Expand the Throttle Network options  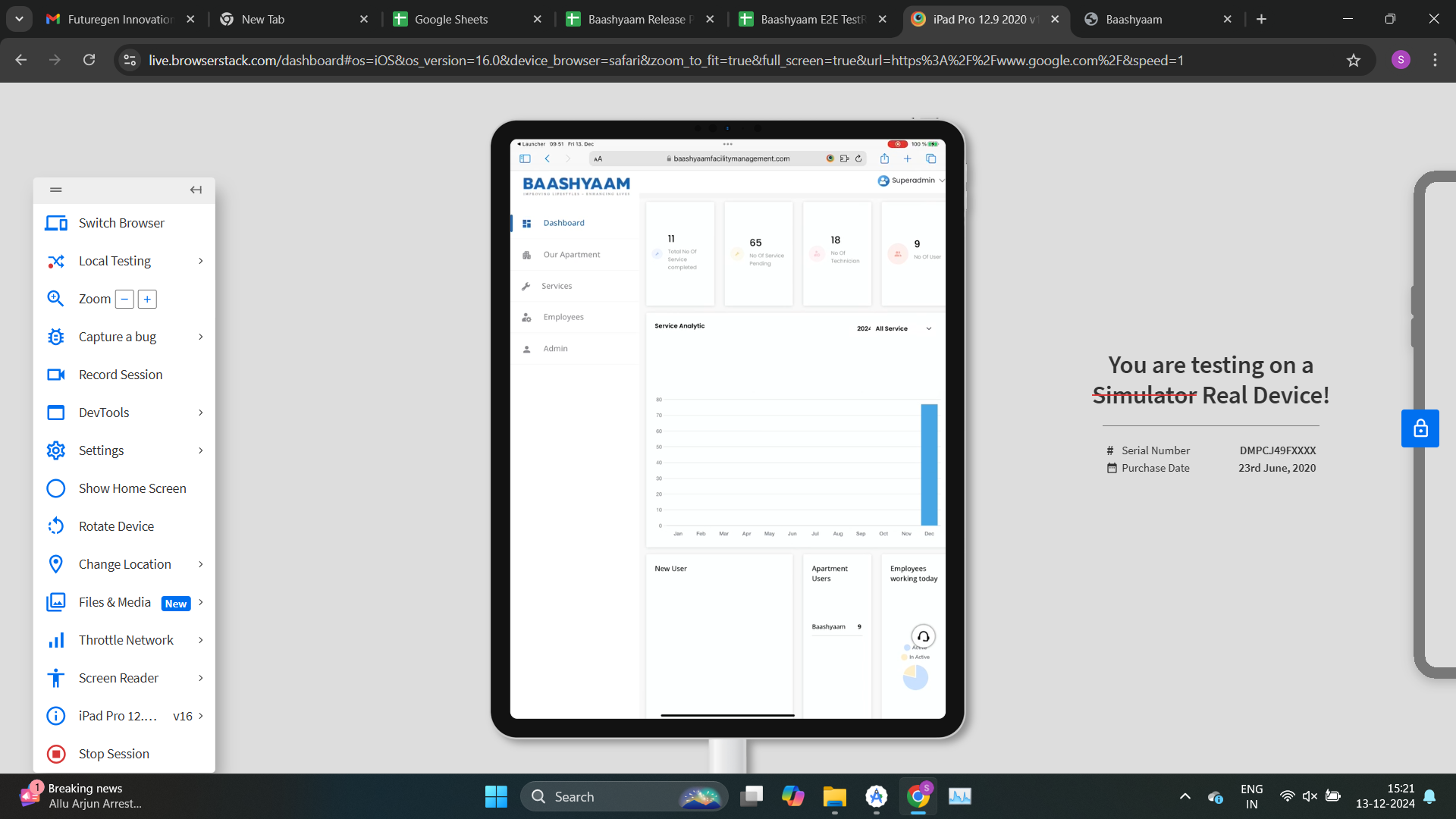click(x=200, y=640)
